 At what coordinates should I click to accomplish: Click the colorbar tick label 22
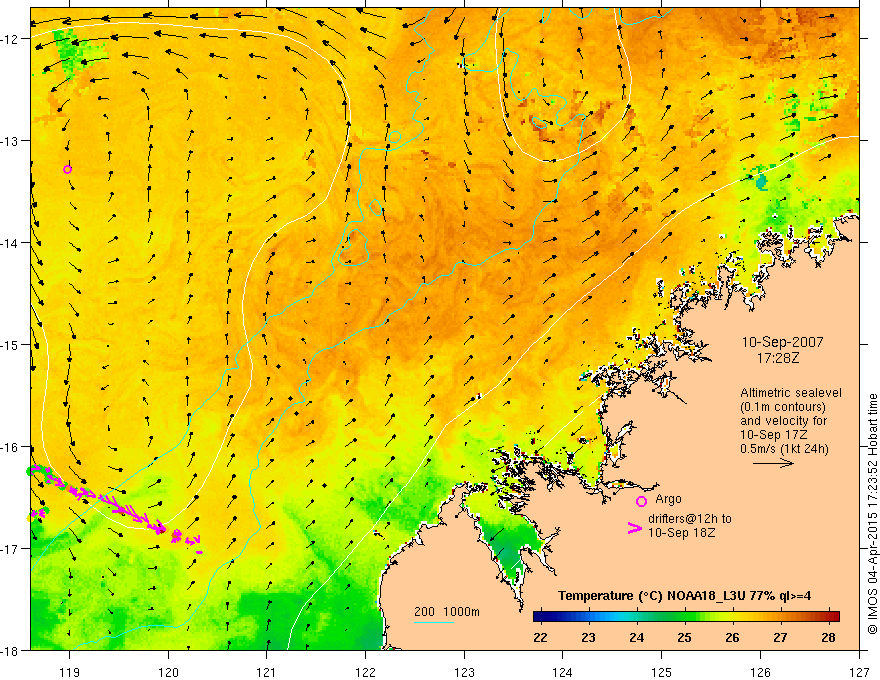[x=540, y=637]
